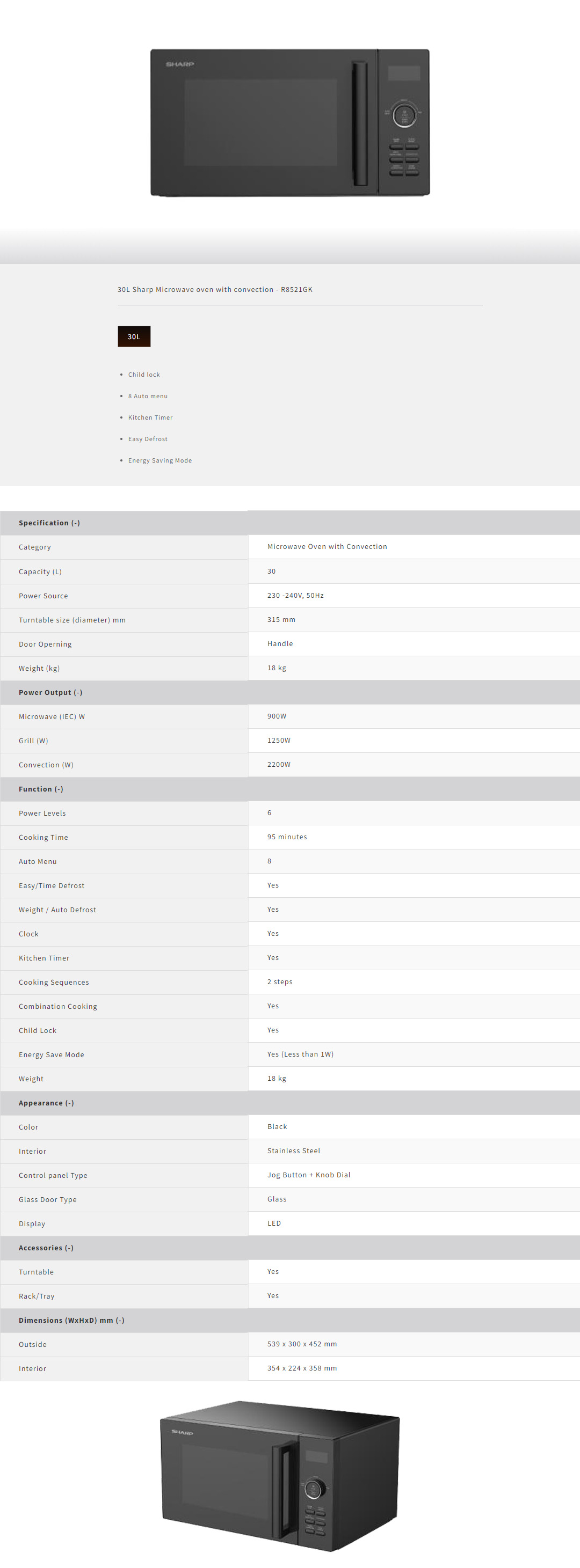580x1568 pixels.
Task: Click the front-view microwave image at top
Action: (290, 122)
